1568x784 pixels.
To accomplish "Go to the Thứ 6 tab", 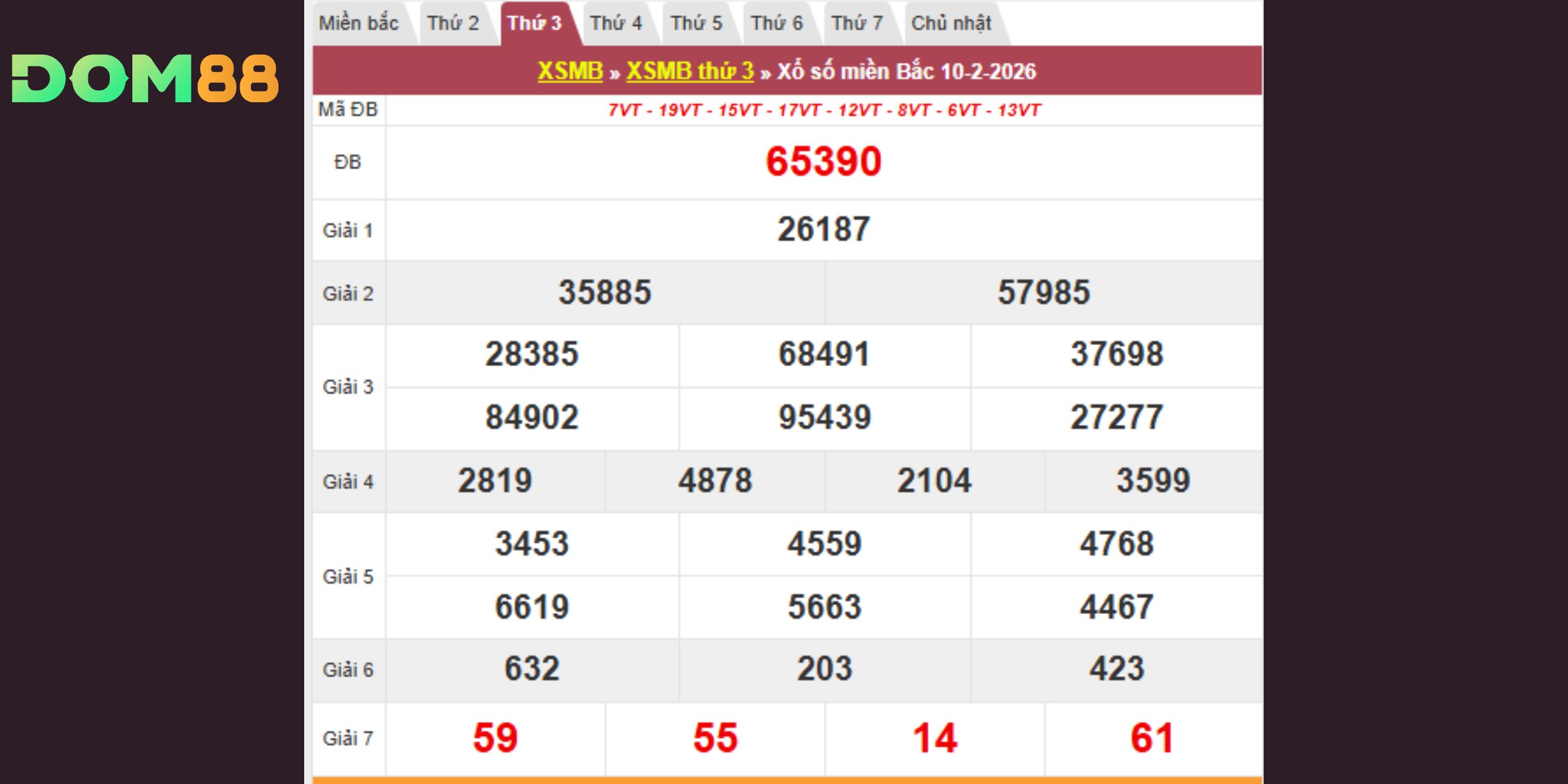I will pyautogui.click(x=776, y=24).
